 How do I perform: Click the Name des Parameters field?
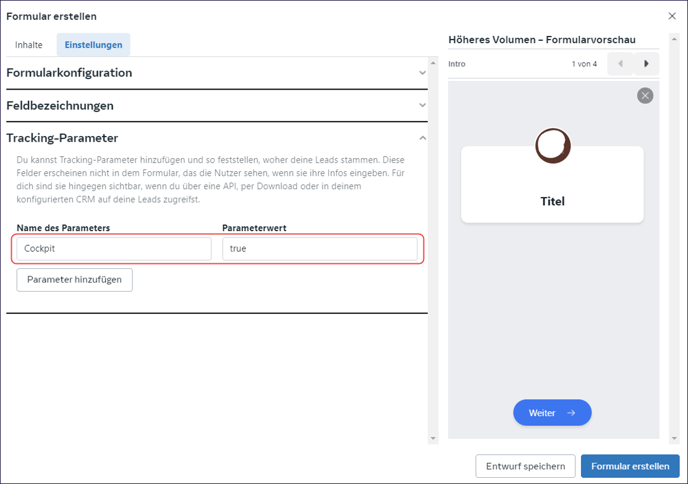click(114, 248)
